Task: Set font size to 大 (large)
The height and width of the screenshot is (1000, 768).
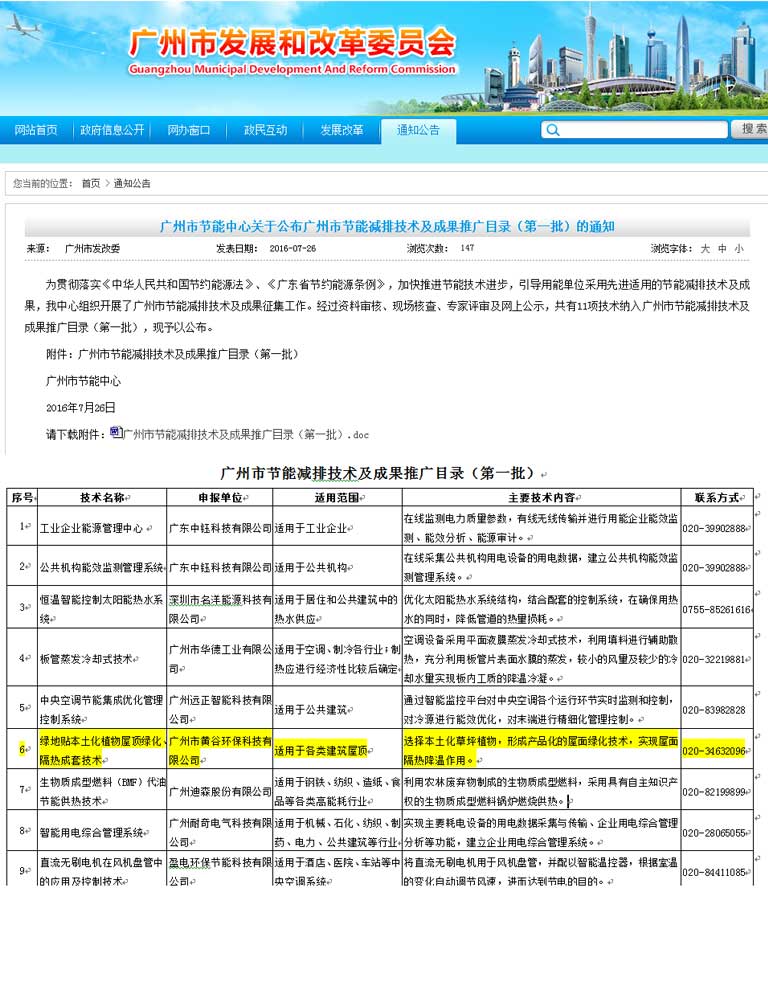Action: coord(704,248)
